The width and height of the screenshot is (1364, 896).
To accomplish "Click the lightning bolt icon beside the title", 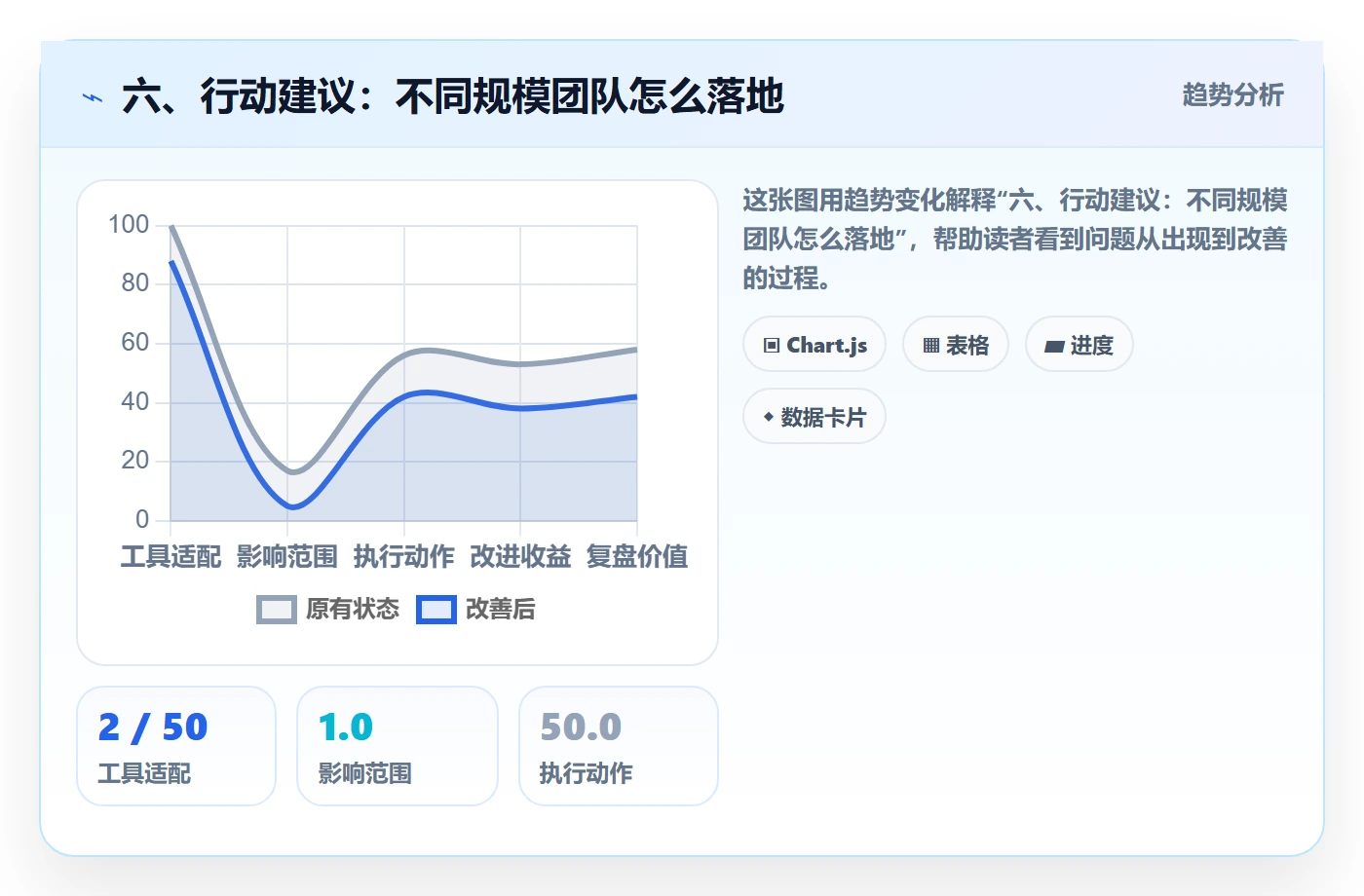I will pos(93,97).
